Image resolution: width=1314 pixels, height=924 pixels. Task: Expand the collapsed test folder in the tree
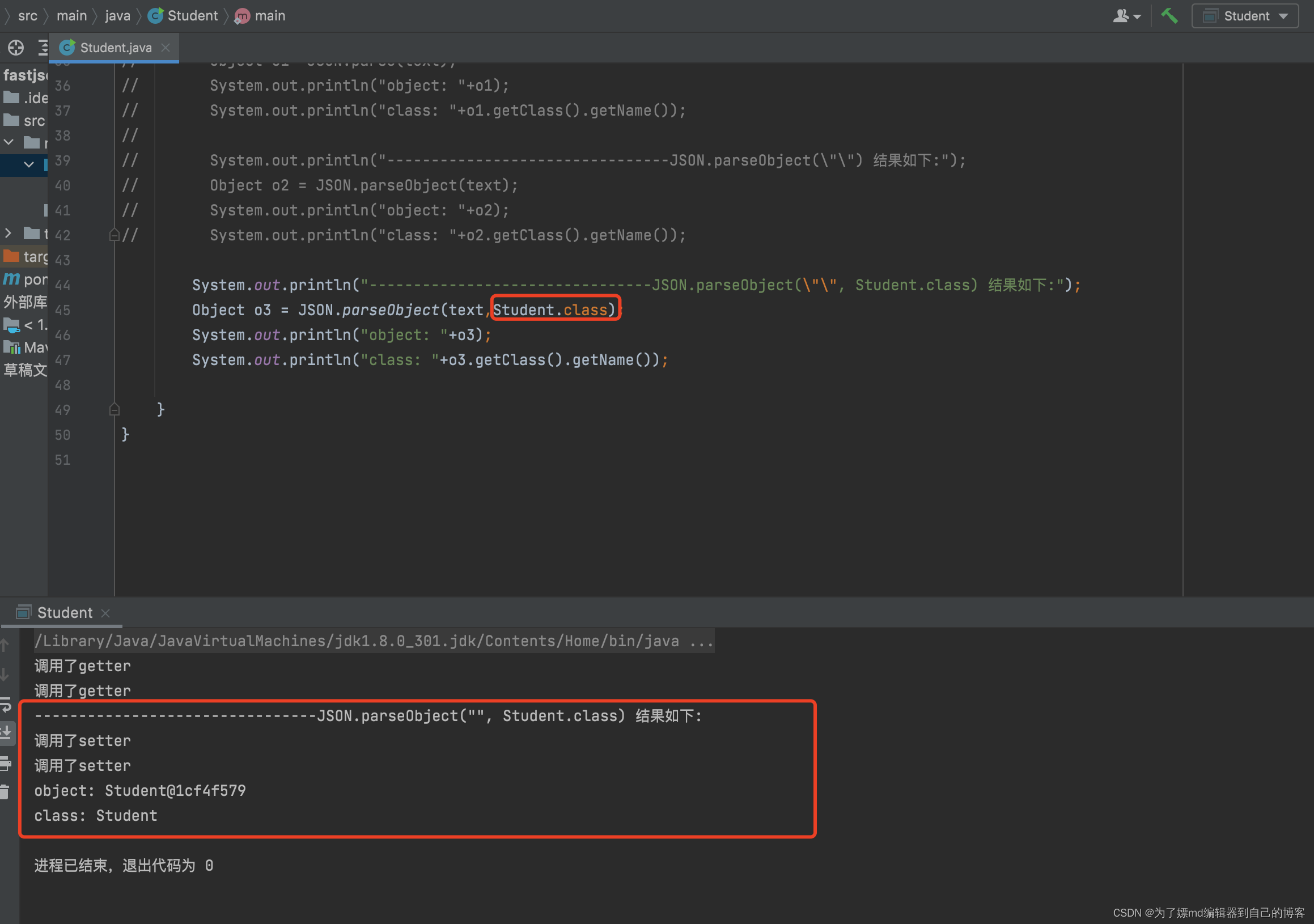8,234
